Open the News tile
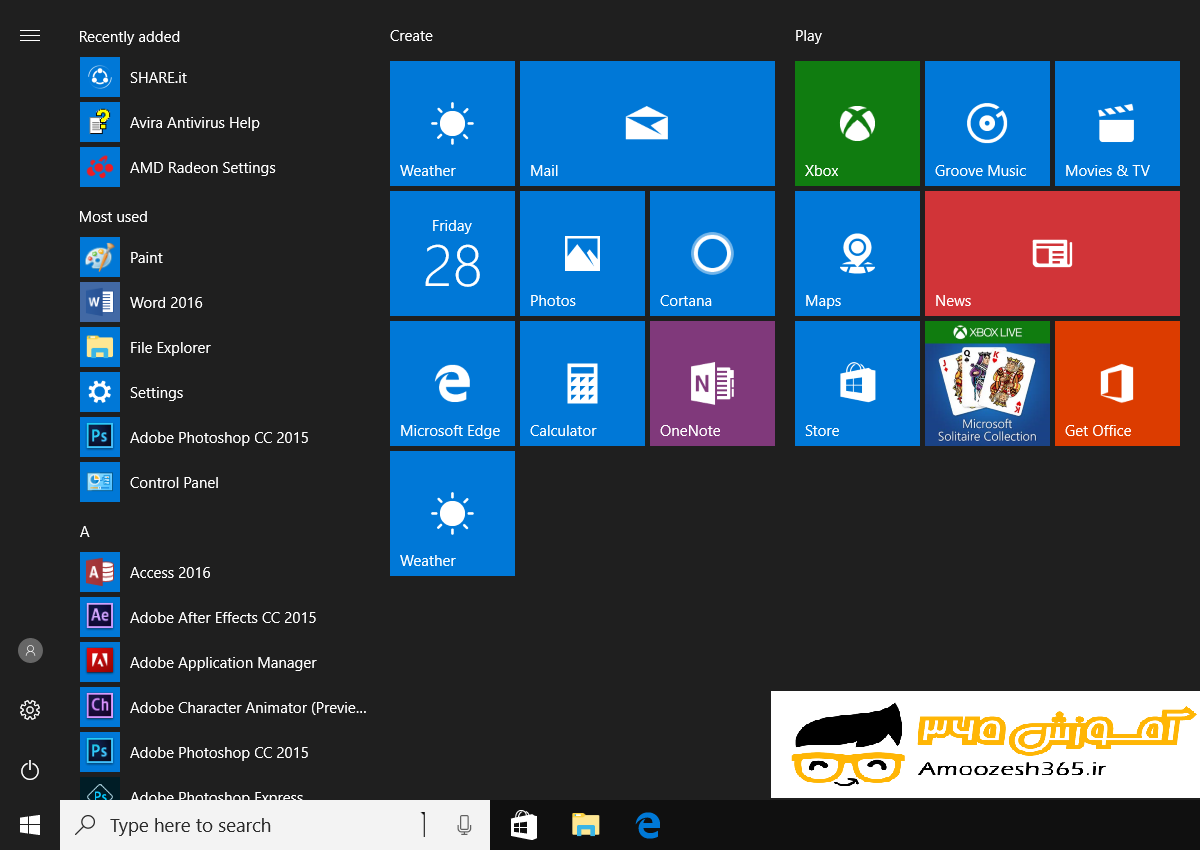This screenshot has width=1200, height=850. click(1052, 253)
